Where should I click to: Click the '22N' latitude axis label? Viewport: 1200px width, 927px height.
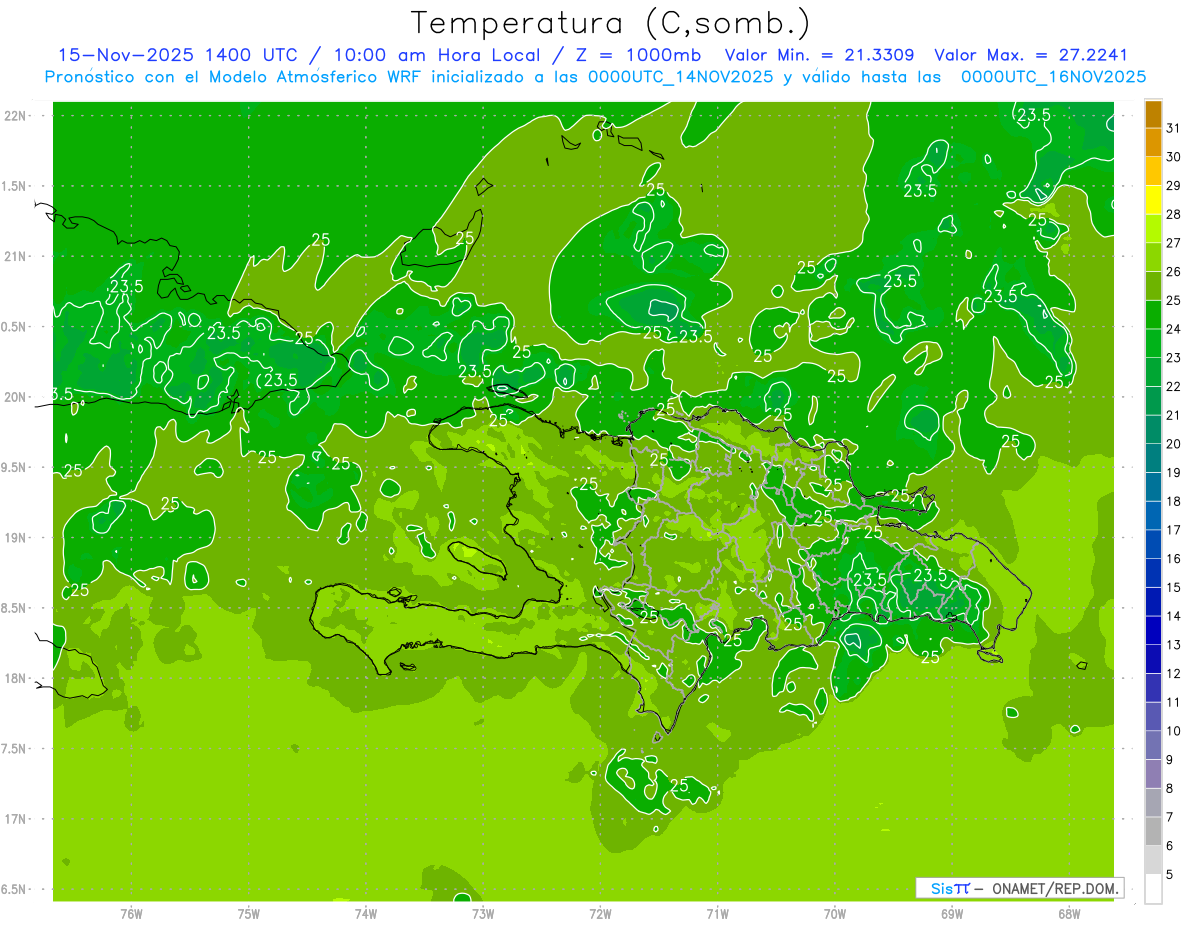pyautogui.click(x=16, y=116)
